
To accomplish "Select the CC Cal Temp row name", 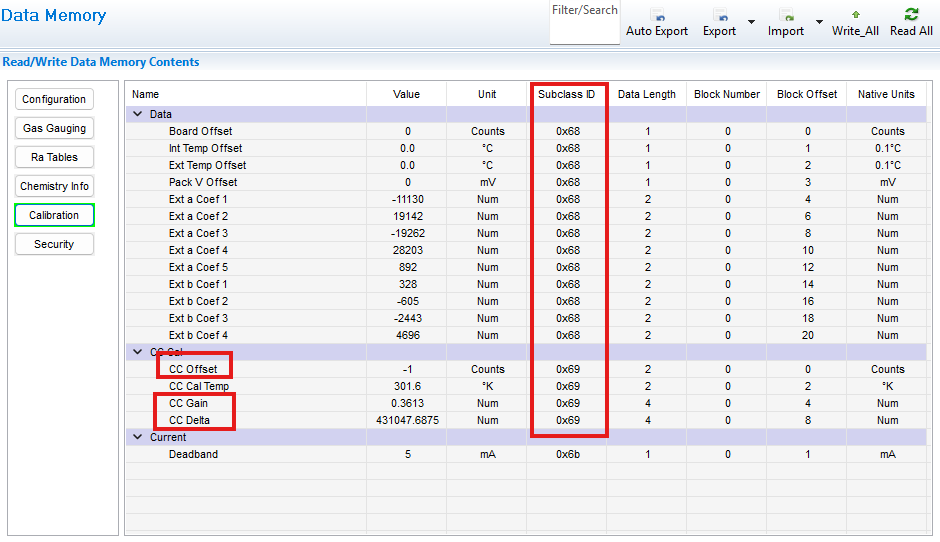I will point(199,386).
